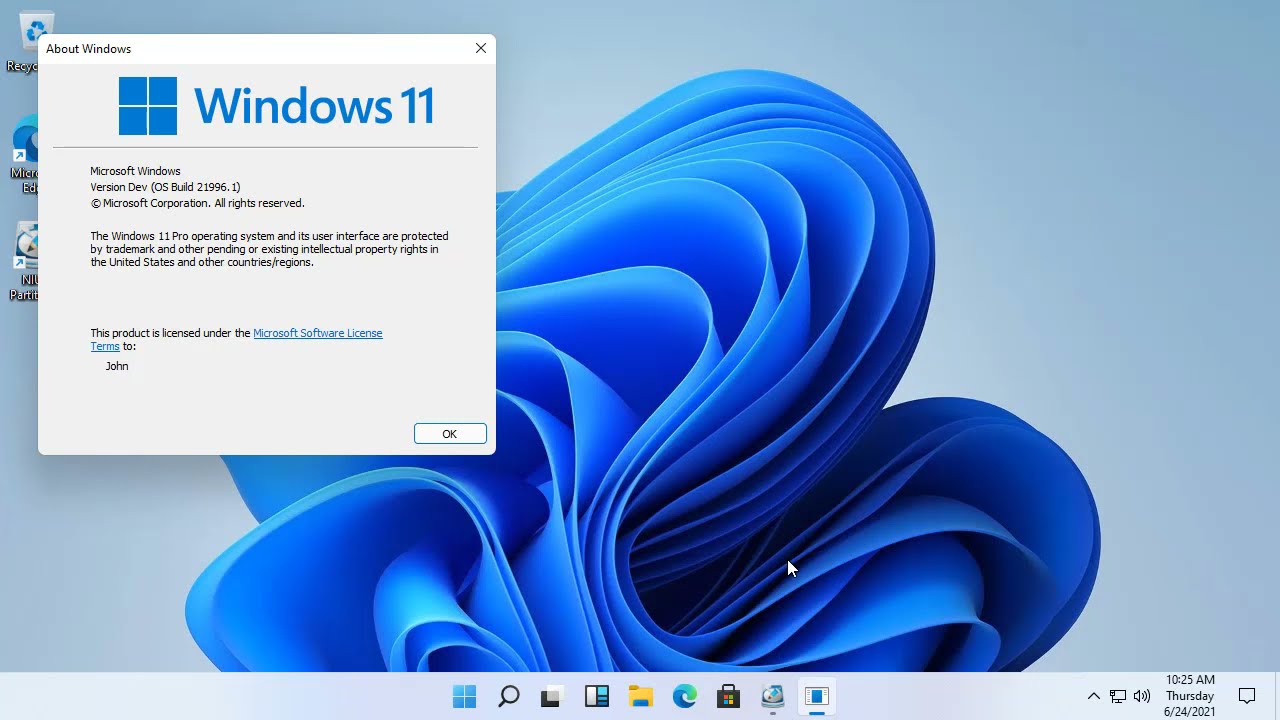Open the clock and date flyout
The width and height of the screenshot is (1280, 720).
click(x=1190, y=696)
